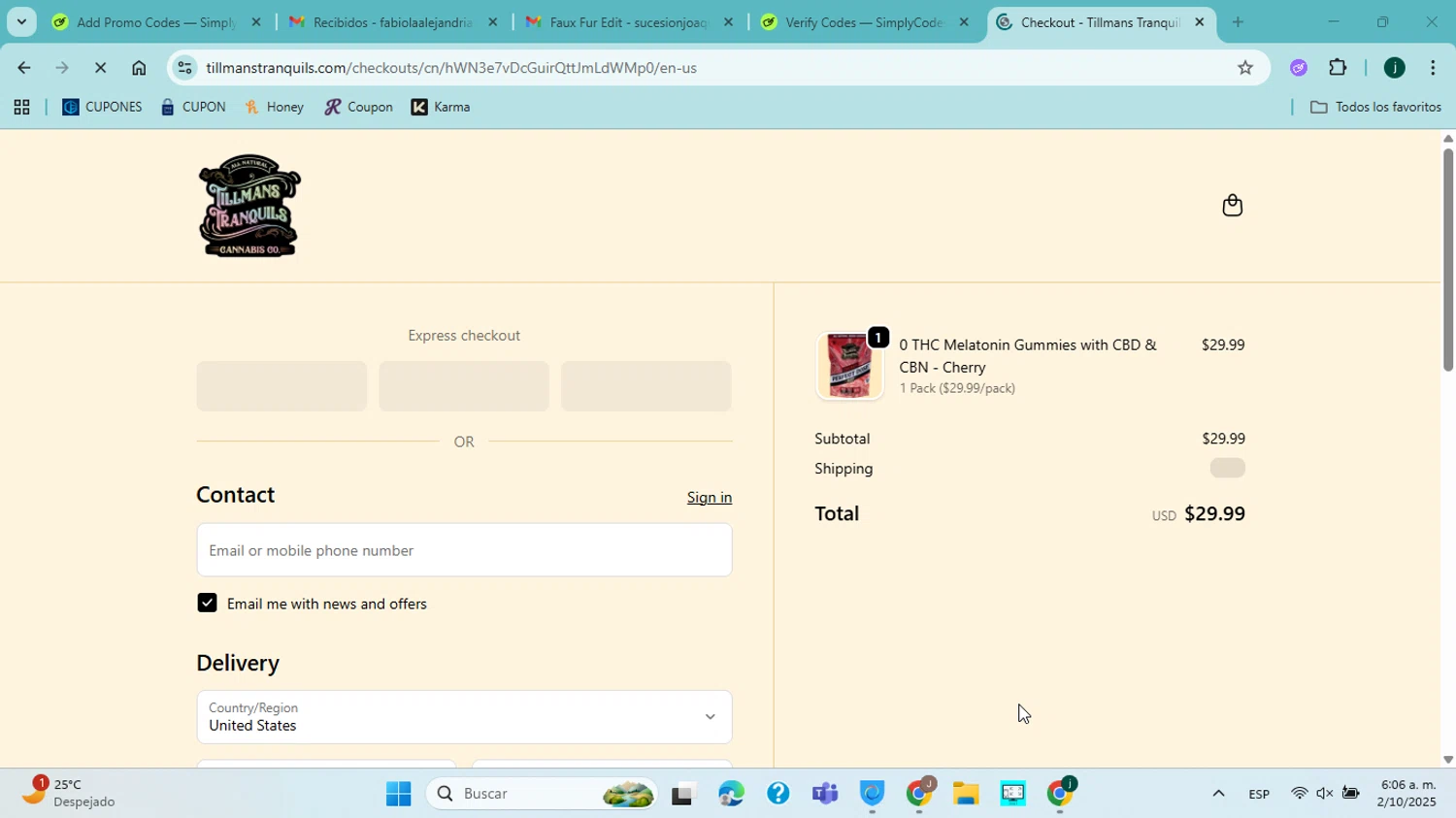Image resolution: width=1456 pixels, height=818 pixels.
Task: Close the Faux Fur Edit tab
Action: pos(728,21)
